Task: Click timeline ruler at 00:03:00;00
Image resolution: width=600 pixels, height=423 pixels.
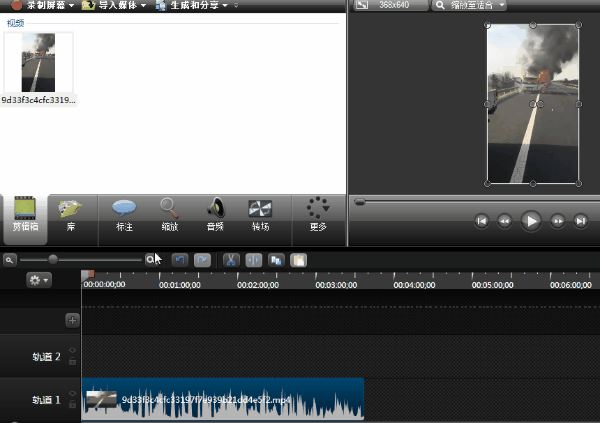Action: 336,285
